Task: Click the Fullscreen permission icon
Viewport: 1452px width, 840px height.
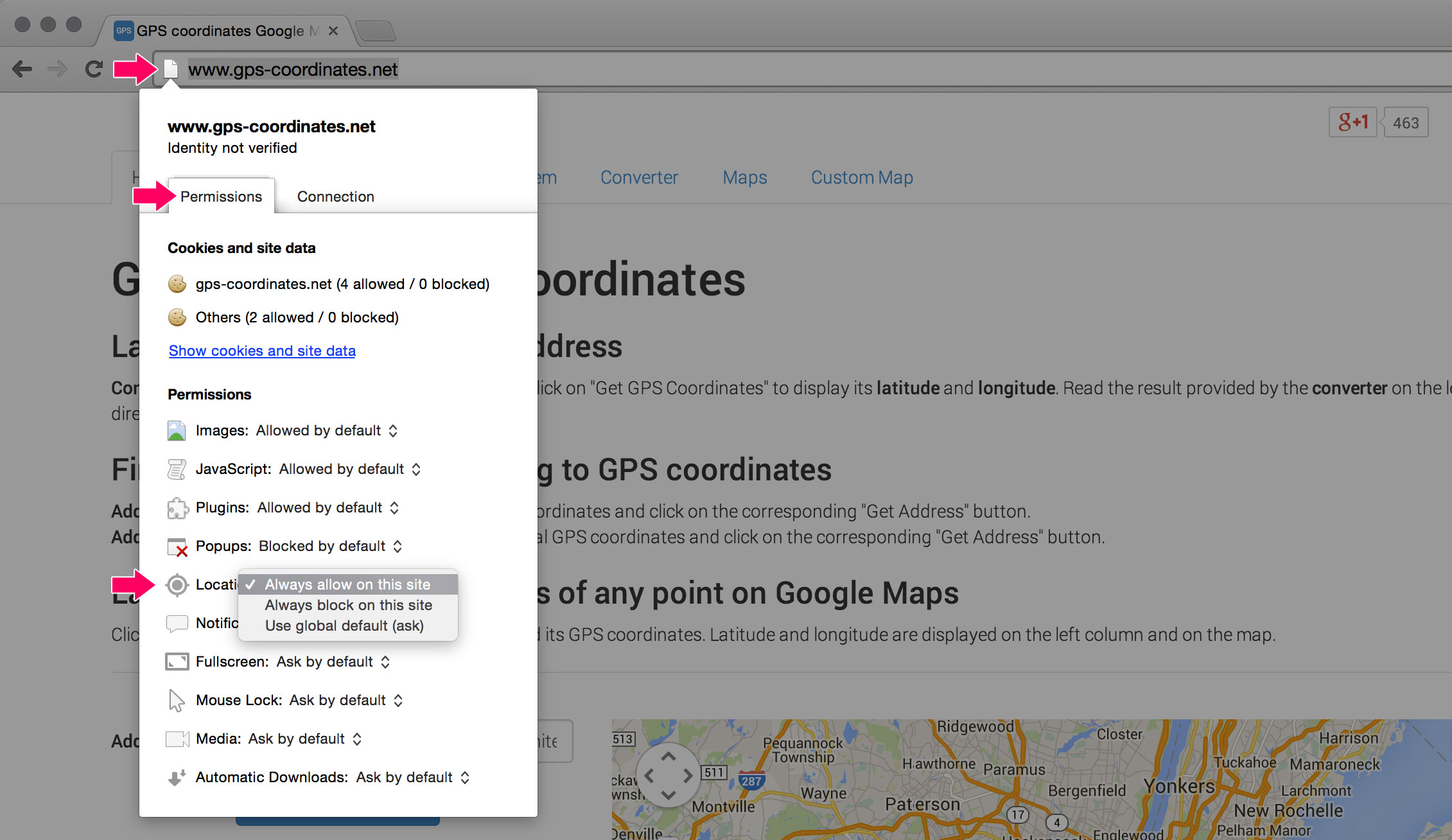Action: 177,661
